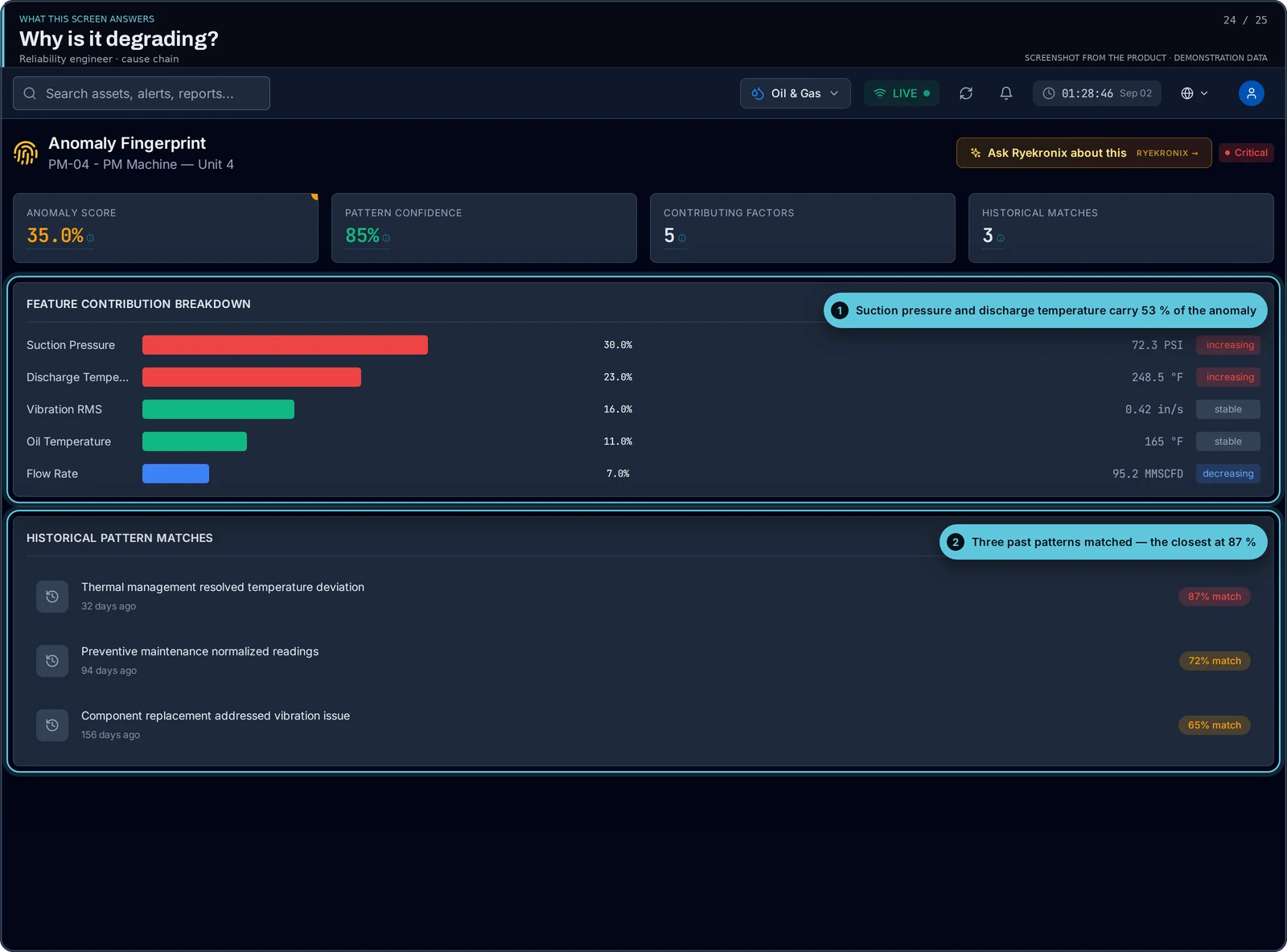Click the info icon beside Contributing Factors
Screen dimensions: 1287x952
click(x=682, y=238)
